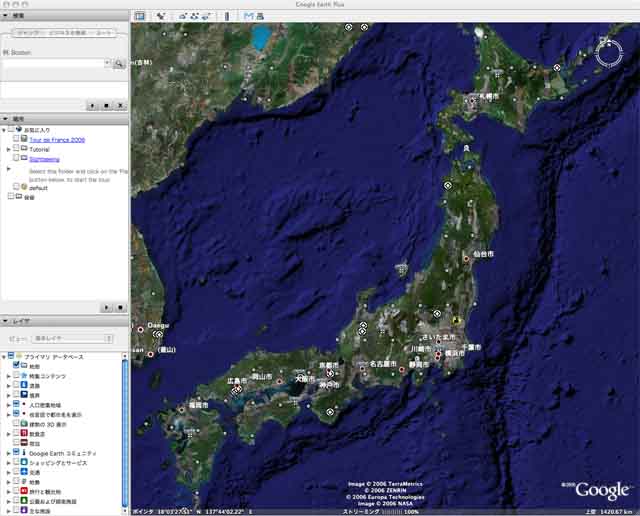640x516 pixels.
Task: Click the clear search results X button
Action: coord(120,106)
